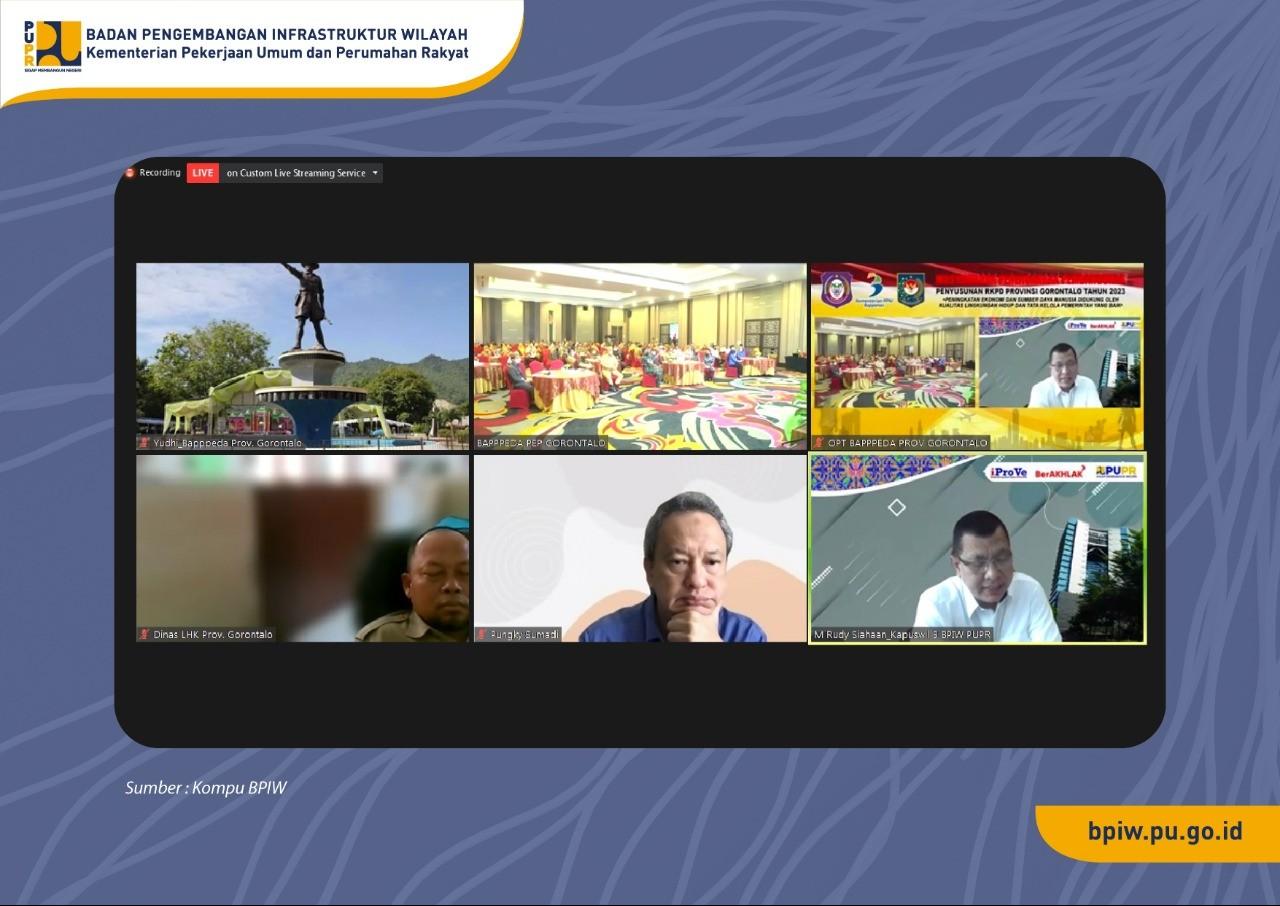Click the Badan Pengembangan Infrastruktur Wilayah header title
Screen dimensions: 1280x906
click(277, 34)
